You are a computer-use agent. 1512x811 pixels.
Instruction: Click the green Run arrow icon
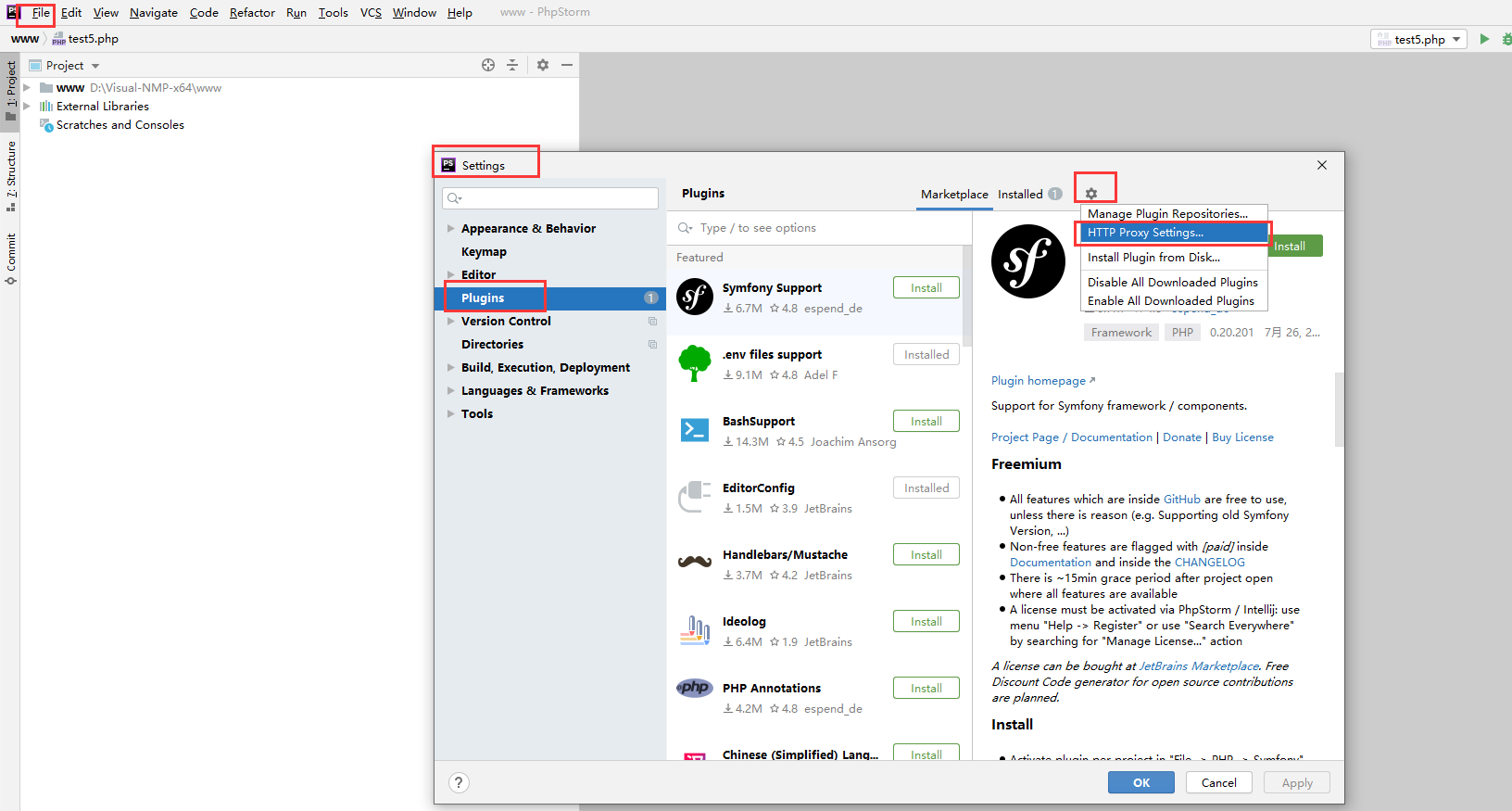(1484, 39)
